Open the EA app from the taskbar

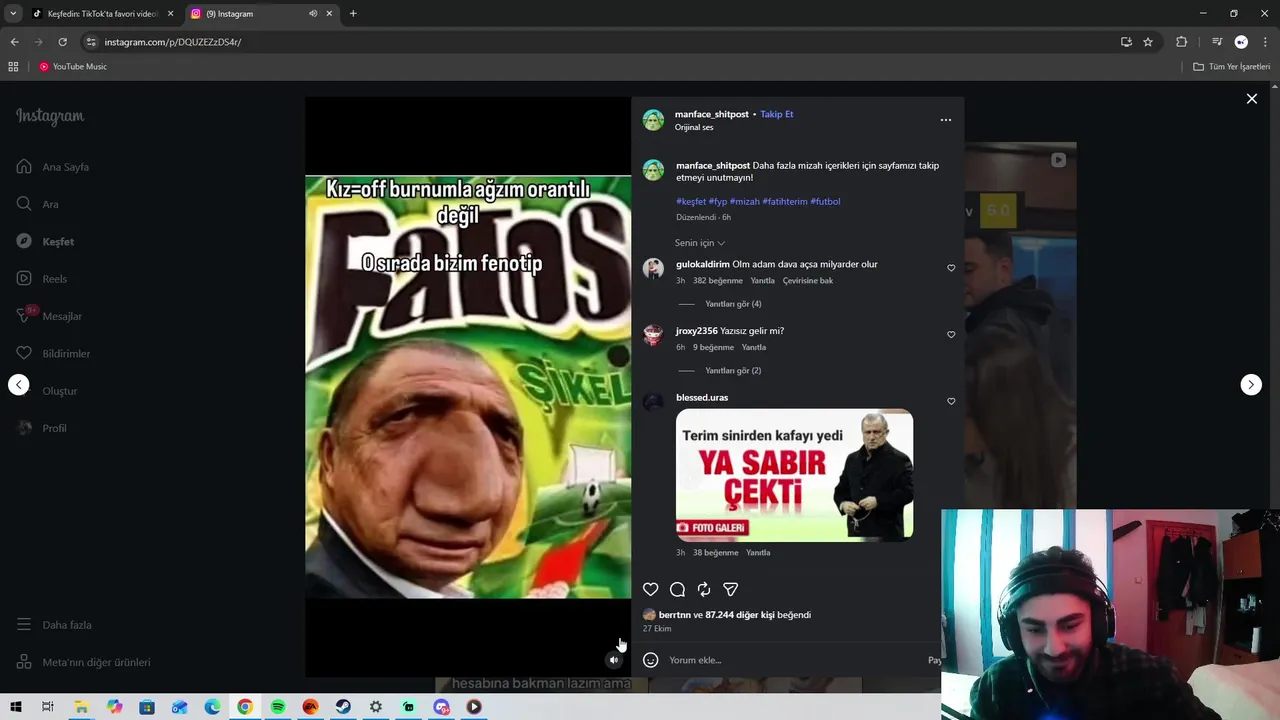[310, 707]
